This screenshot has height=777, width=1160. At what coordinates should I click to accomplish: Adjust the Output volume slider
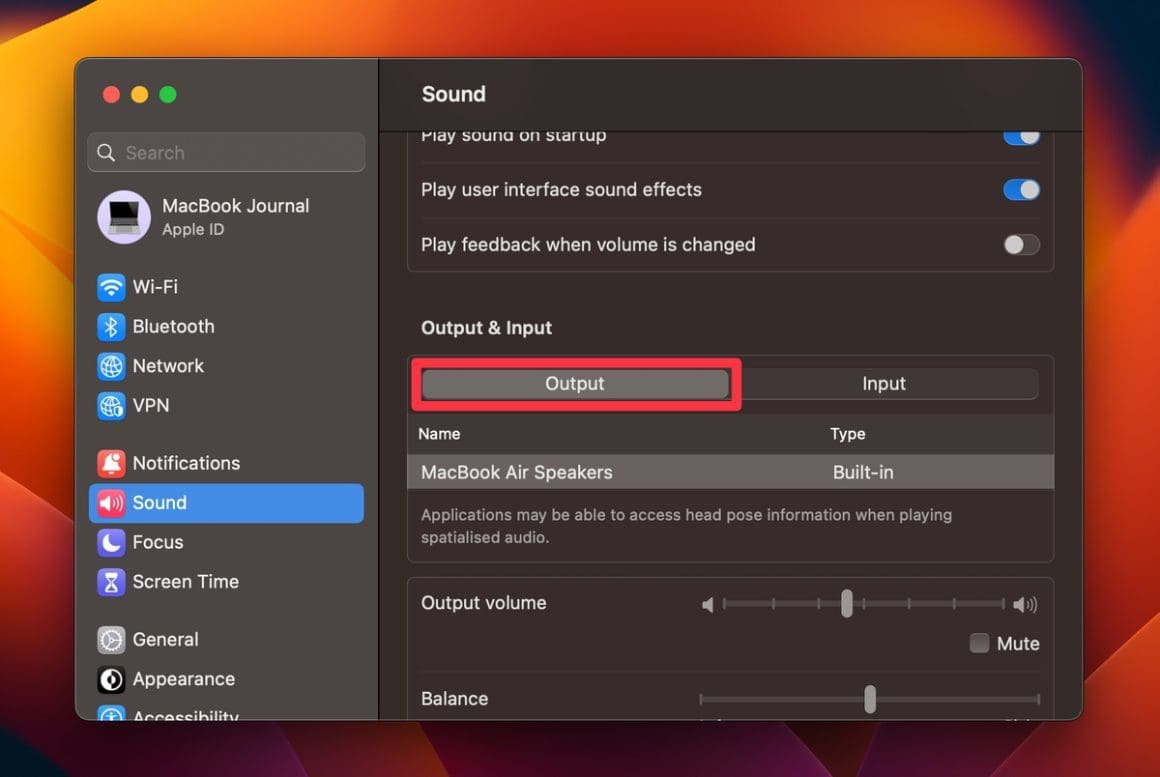(847, 604)
